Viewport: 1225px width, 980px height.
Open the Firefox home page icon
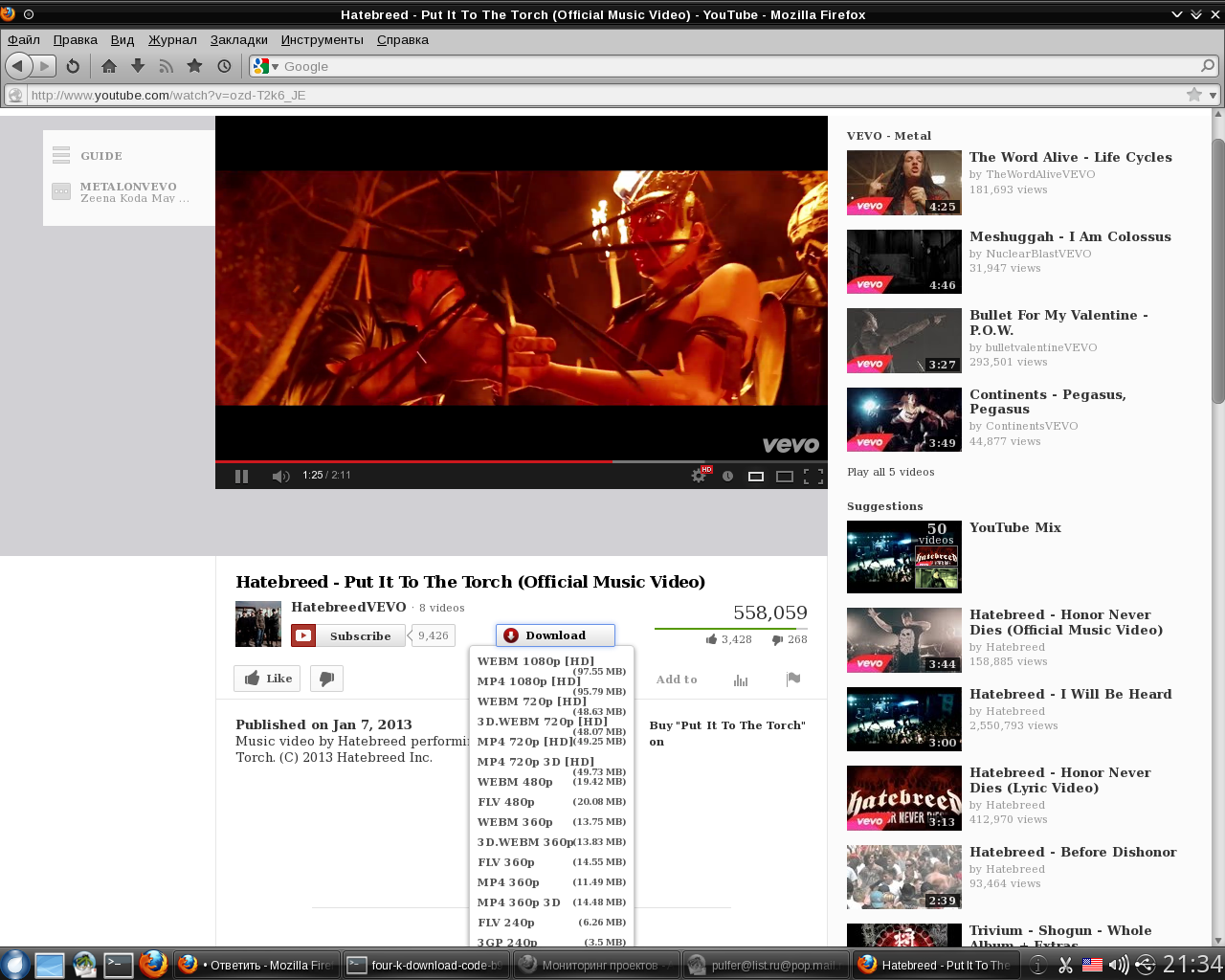click(109, 66)
